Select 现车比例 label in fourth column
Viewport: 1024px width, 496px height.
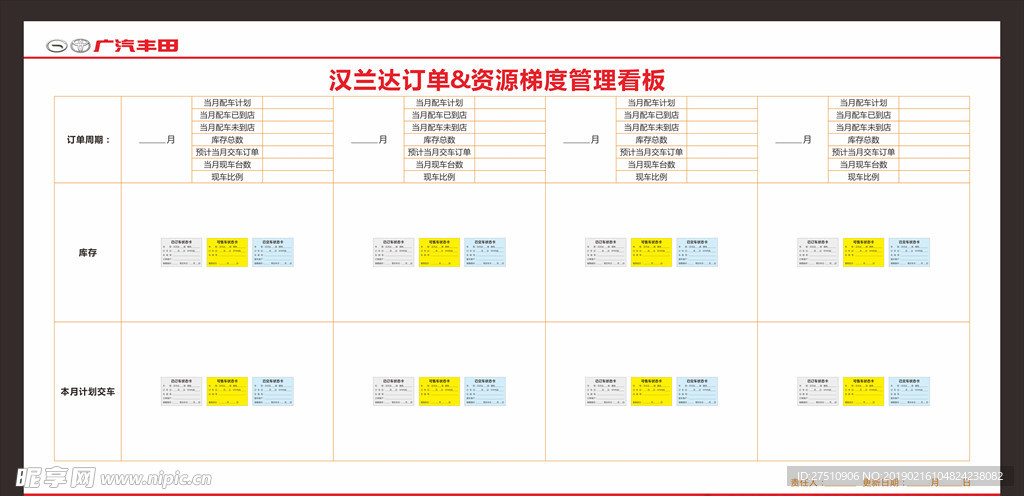coord(863,177)
